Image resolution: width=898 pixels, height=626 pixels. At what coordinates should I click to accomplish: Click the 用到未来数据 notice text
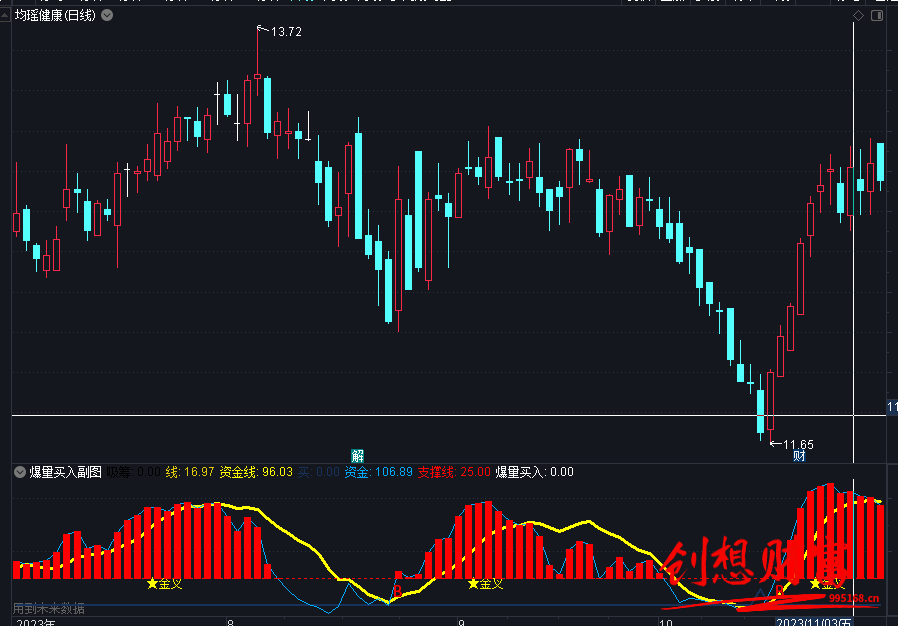[49, 609]
